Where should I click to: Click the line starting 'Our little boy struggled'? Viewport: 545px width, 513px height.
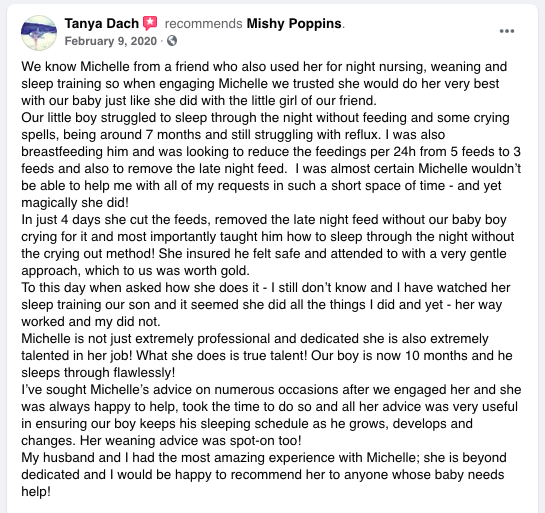point(265,117)
